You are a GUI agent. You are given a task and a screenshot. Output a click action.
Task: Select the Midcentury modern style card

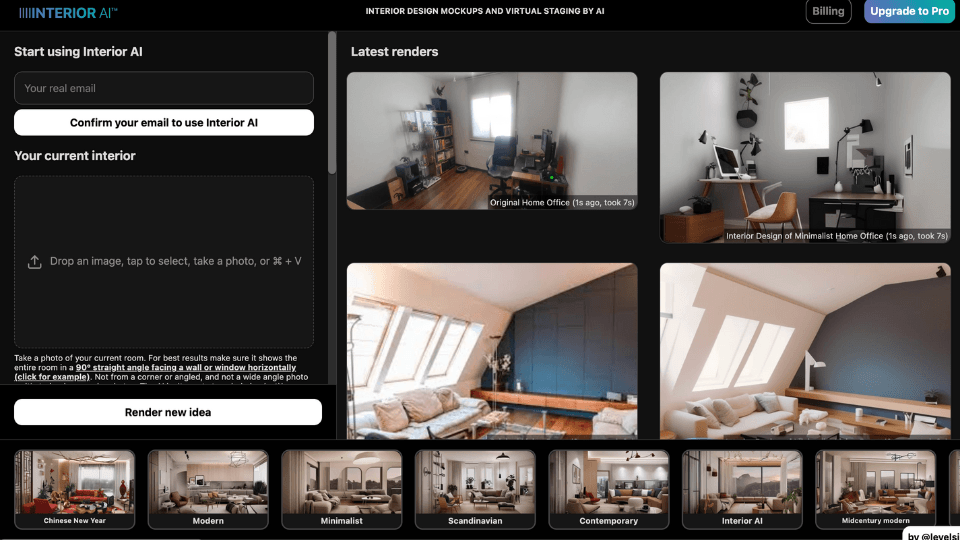[876, 489]
